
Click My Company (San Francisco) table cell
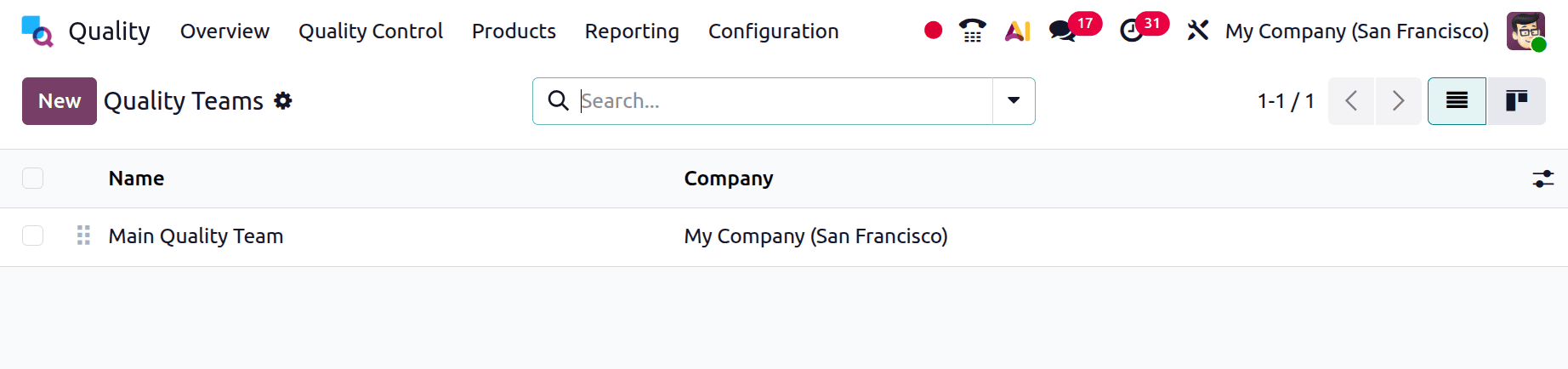816,236
